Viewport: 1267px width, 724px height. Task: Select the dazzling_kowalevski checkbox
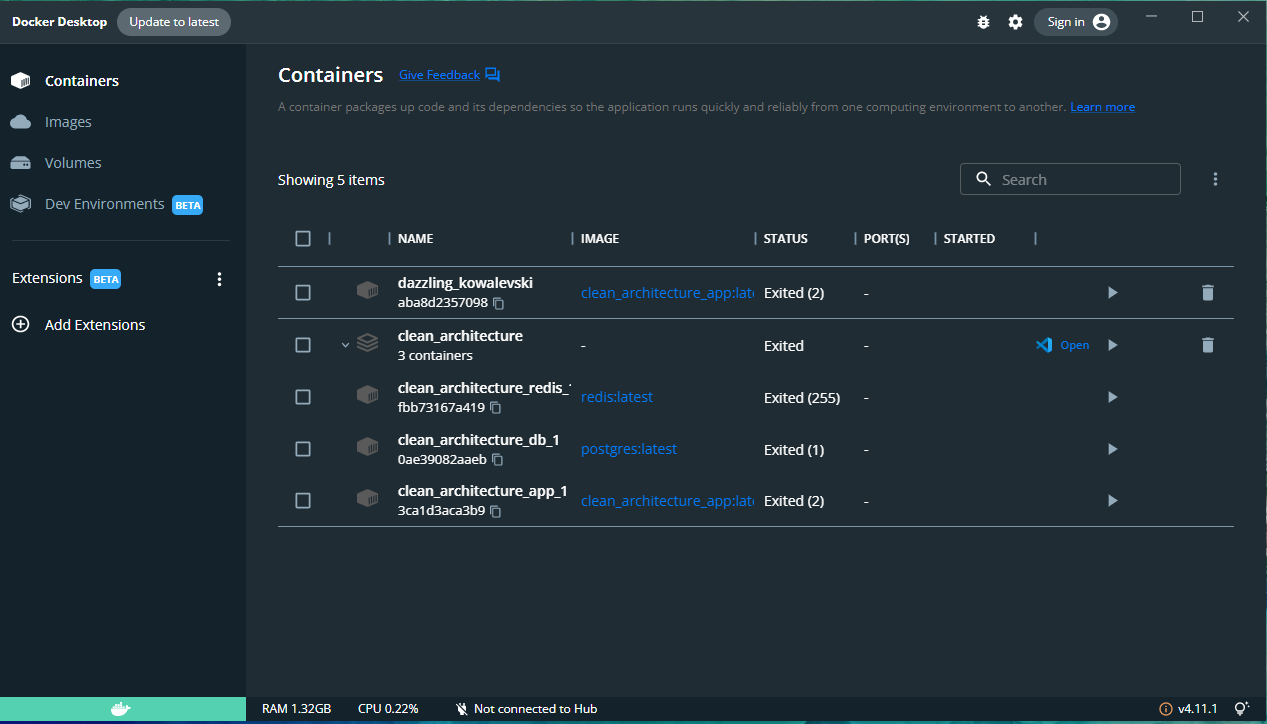303,292
